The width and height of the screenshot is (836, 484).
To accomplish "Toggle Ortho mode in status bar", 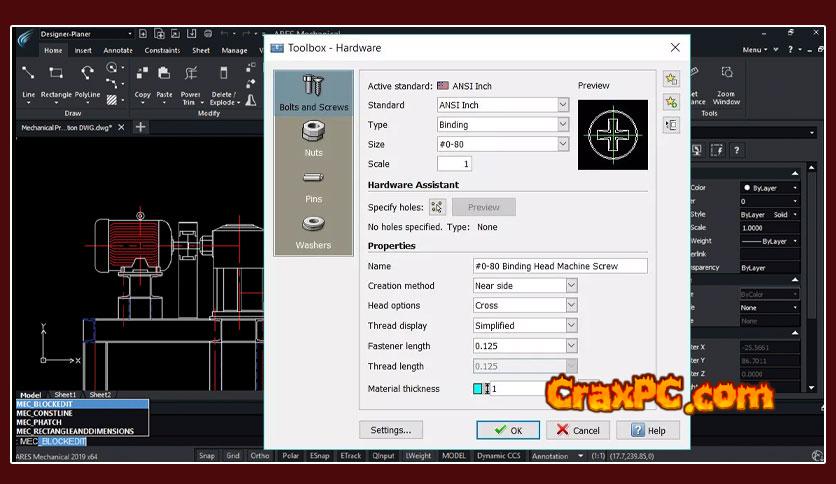I will (260, 456).
